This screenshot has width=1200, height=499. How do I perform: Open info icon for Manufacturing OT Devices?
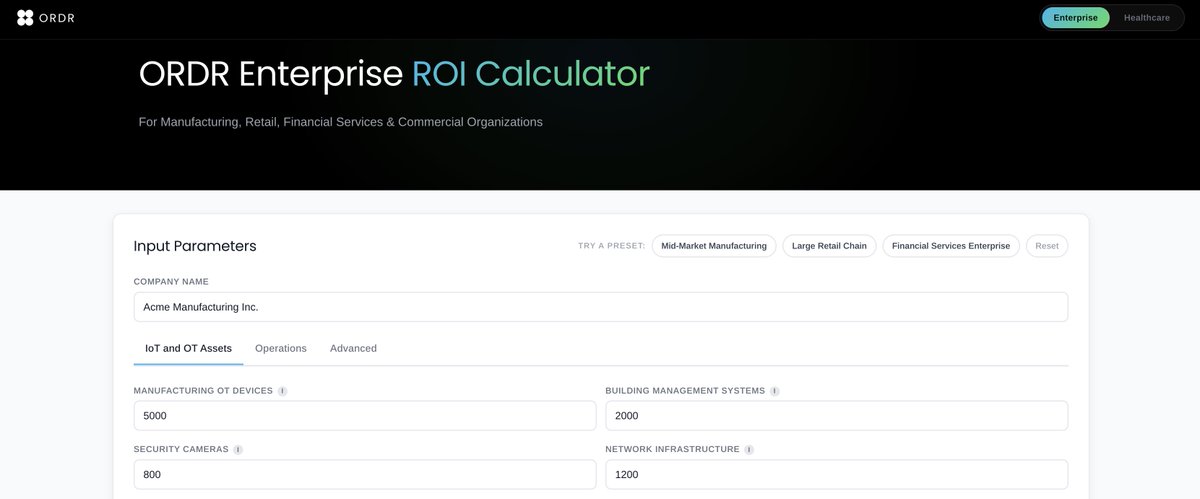pos(282,391)
